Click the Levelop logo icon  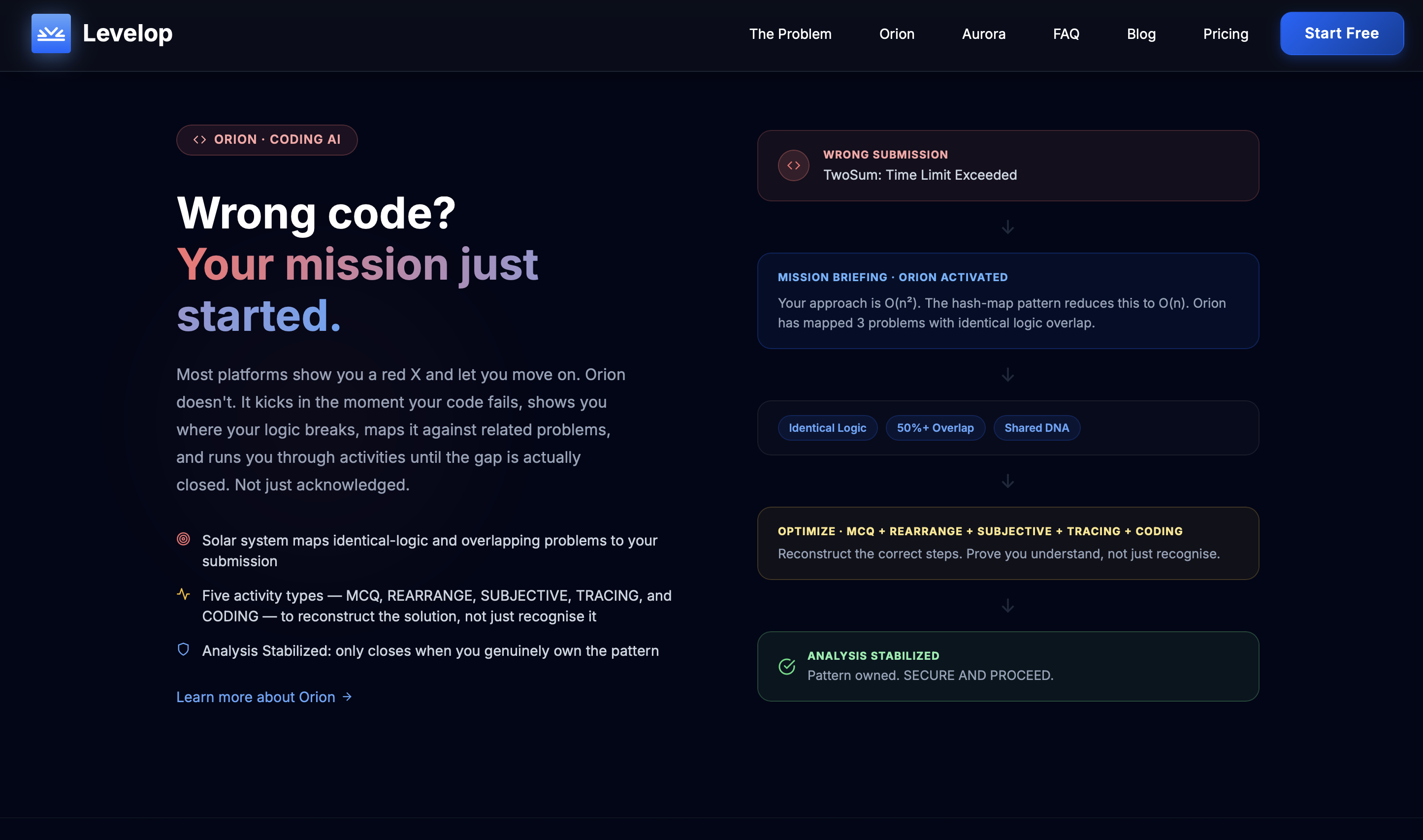tap(51, 33)
